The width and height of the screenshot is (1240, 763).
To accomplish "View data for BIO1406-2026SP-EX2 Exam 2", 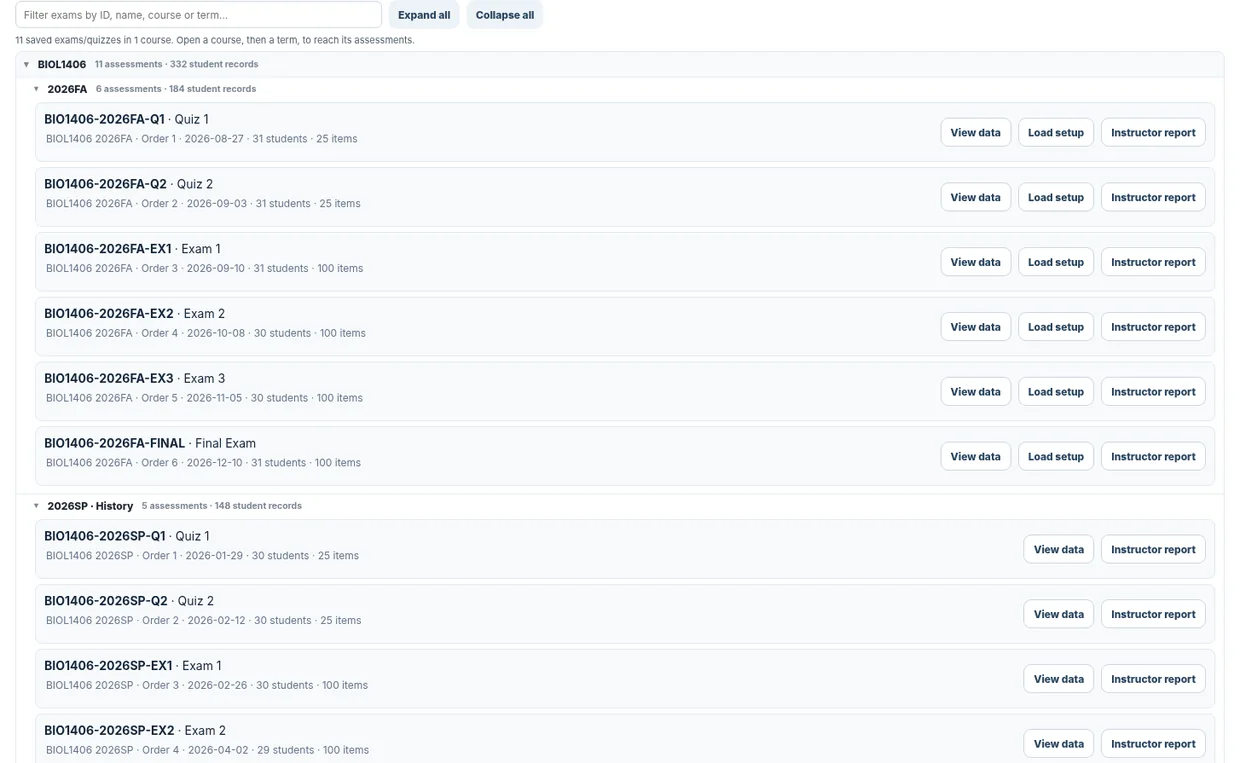I will [x=1059, y=744].
